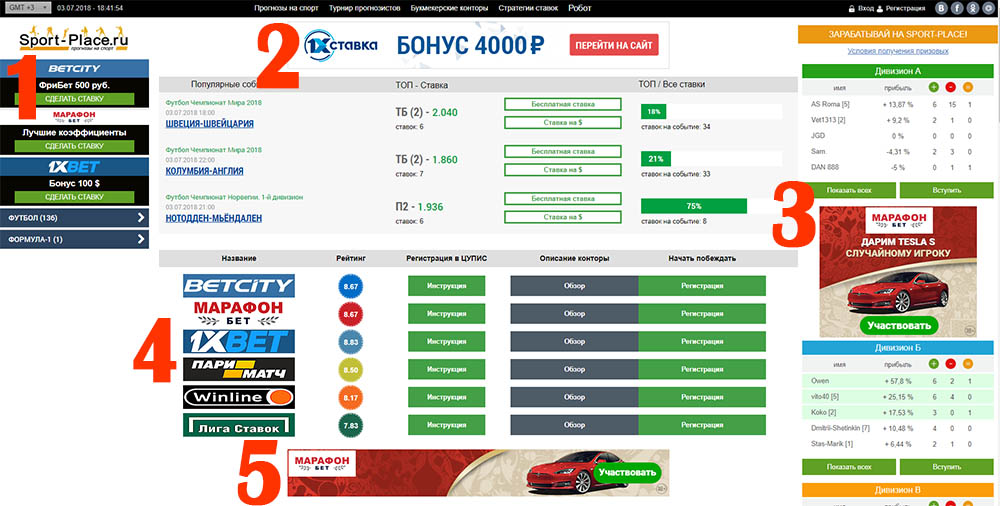Viewport: 1000px width, 506px height.
Task: Click the orange equals icon in Дивизион Б
Action: [x=968, y=364]
